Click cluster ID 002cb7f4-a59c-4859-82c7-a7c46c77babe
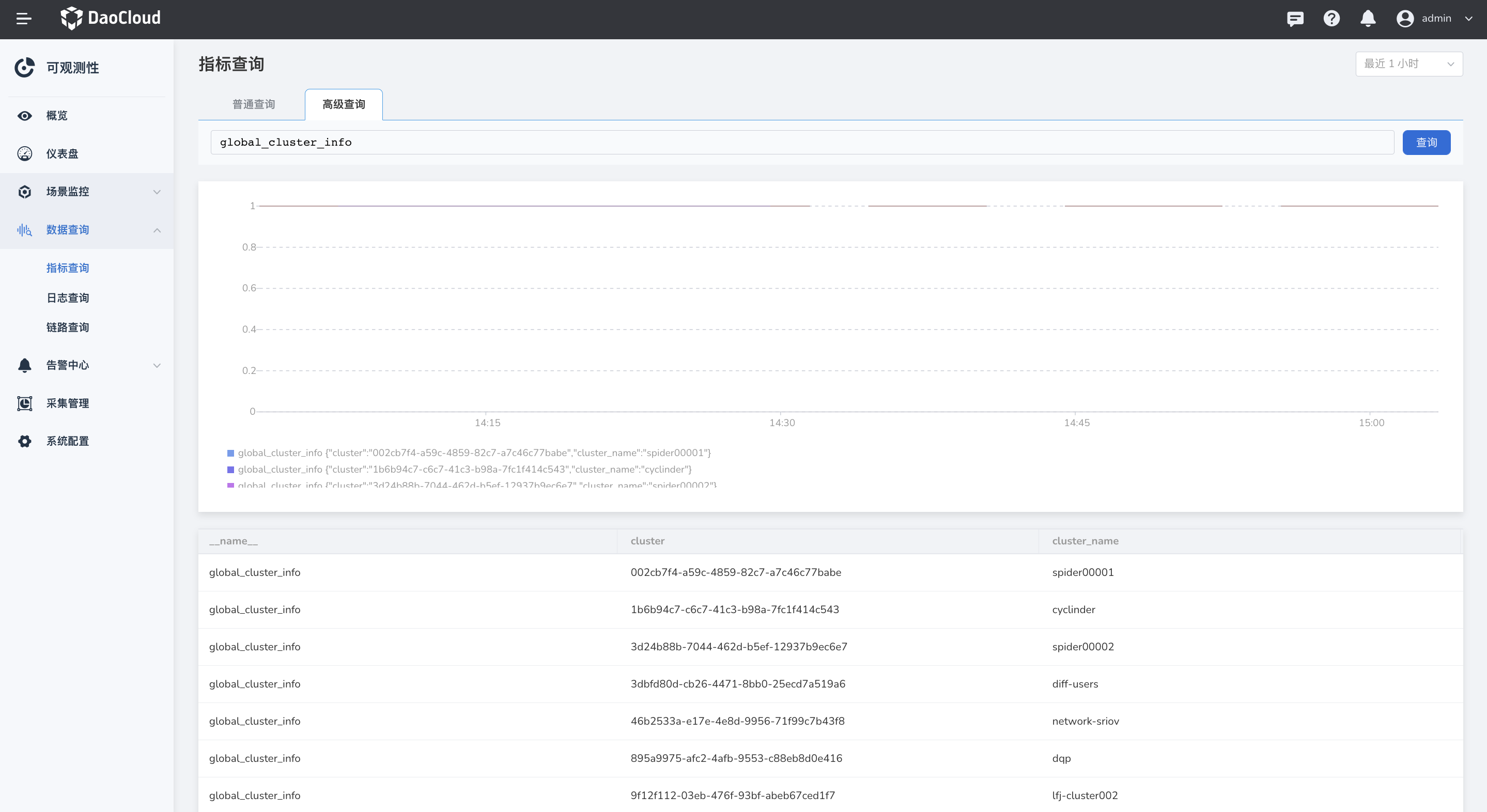The height and width of the screenshot is (812, 1487). tap(735, 572)
